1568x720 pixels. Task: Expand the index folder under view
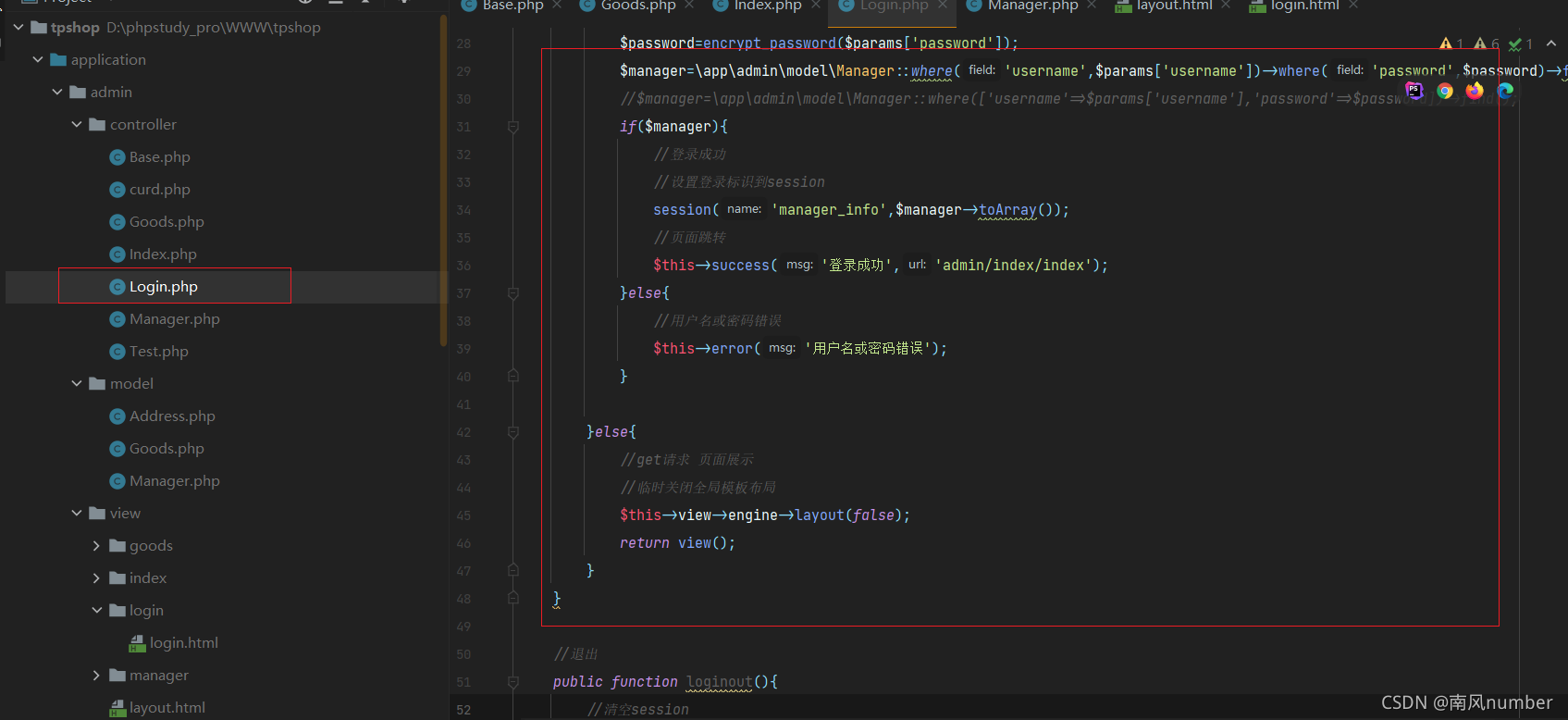tap(96, 578)
